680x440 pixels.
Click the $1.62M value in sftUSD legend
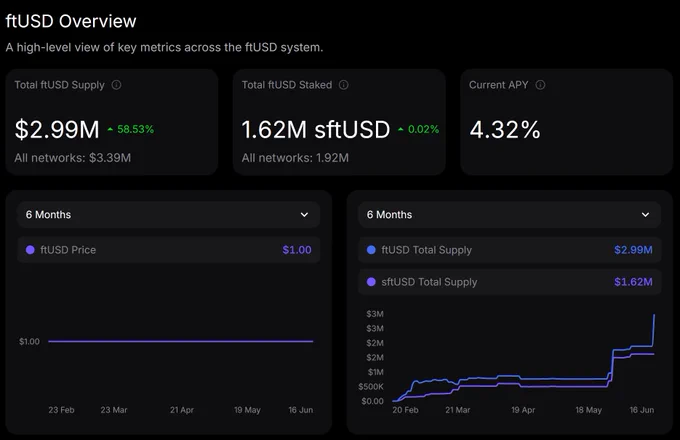coord(633,282)
